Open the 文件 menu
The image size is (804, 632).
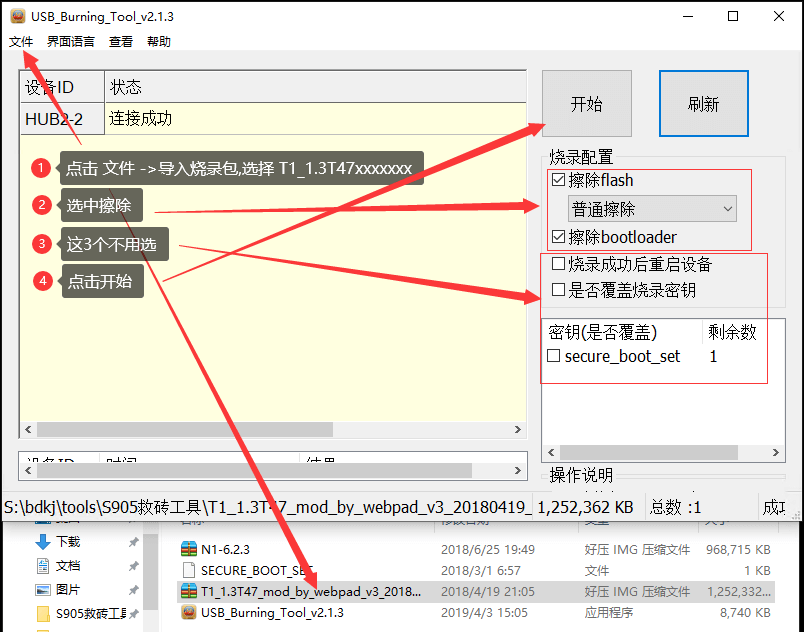pos(21,42)
